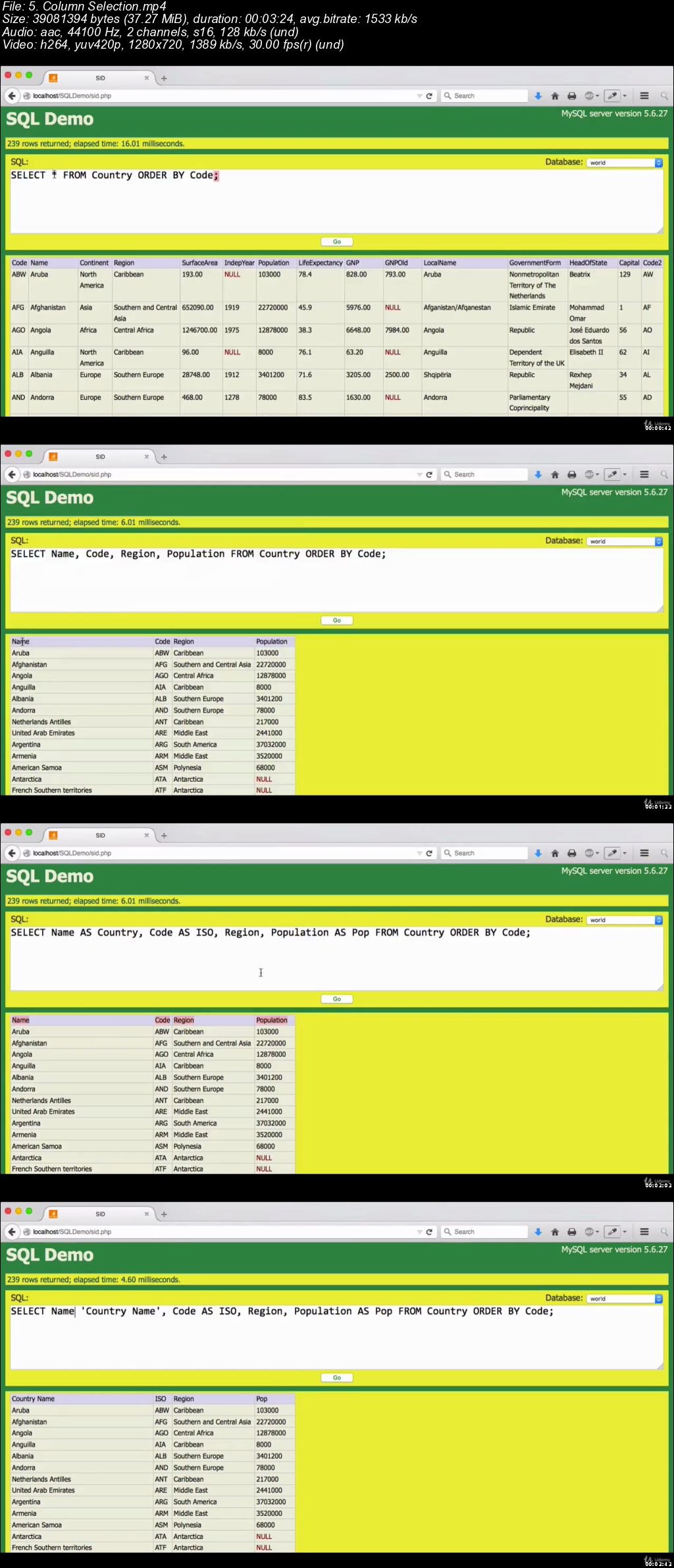Click home icon in 4.60 milliseconds window
The width and height of the screenshot is (674, 1568).
pos(555,1231)
